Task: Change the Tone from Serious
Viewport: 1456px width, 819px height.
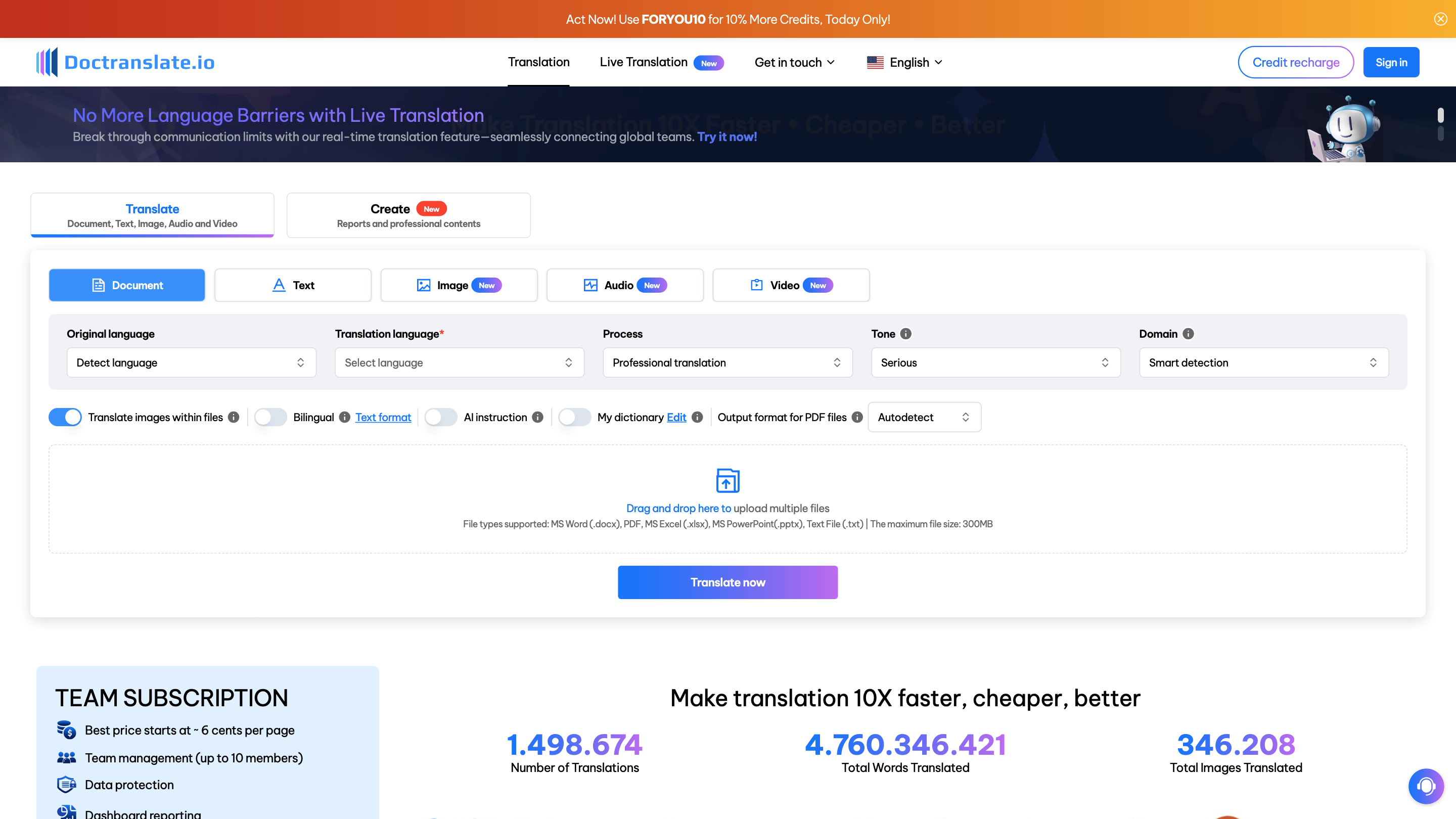Action: coord(995,362)
